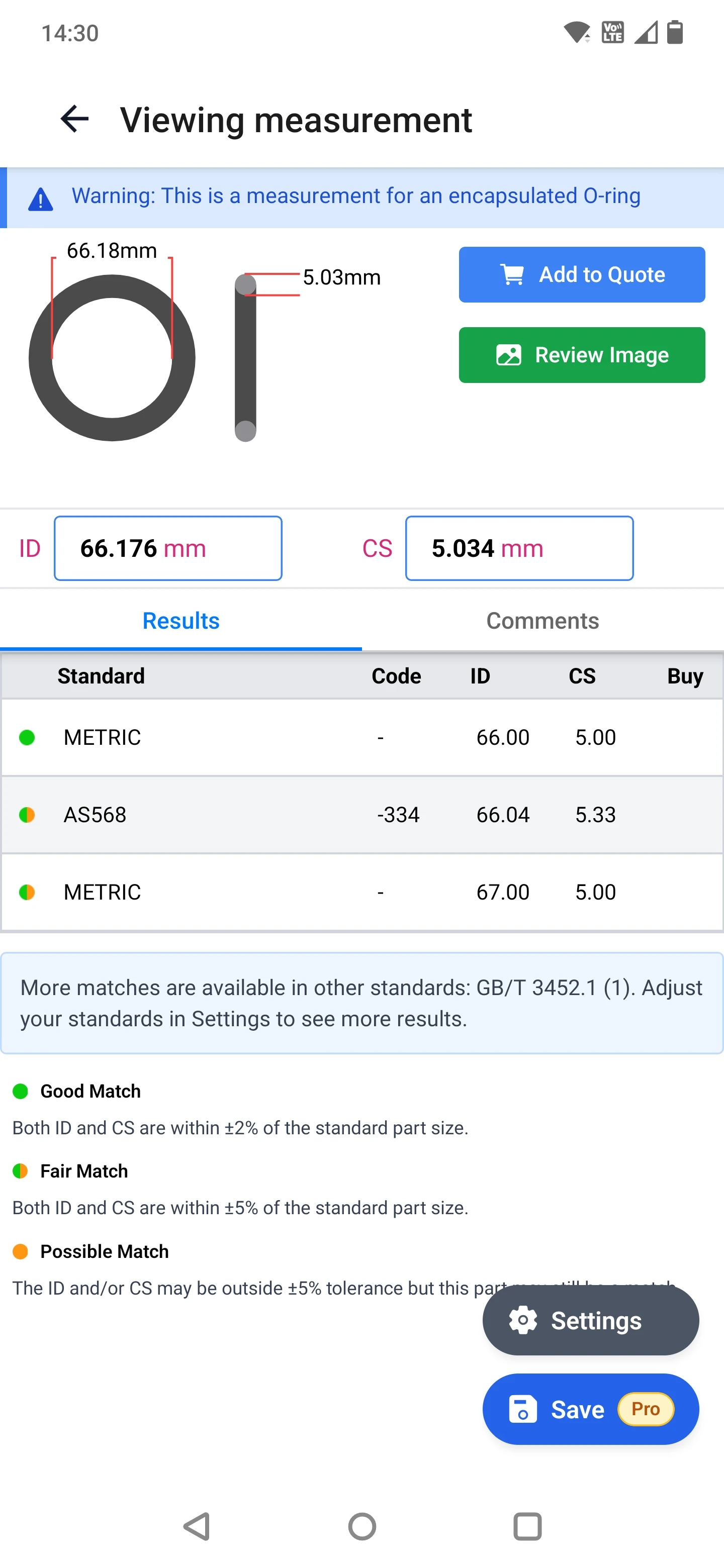Viewport: 724px width, 1568px height.
Task: Select the METRIC 67.00 result row
Action: click(361, 892)
